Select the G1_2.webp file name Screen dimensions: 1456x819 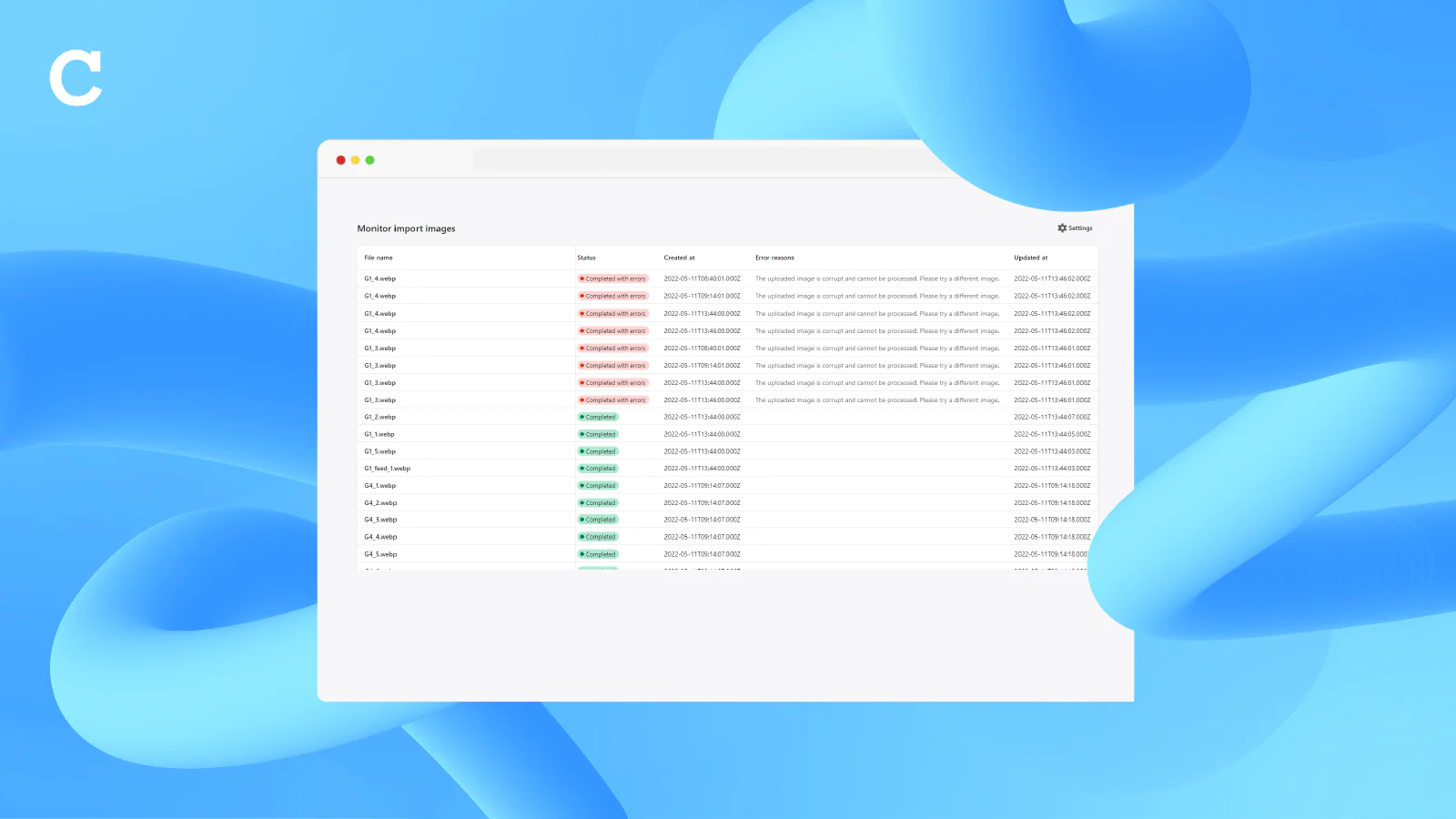380,417
